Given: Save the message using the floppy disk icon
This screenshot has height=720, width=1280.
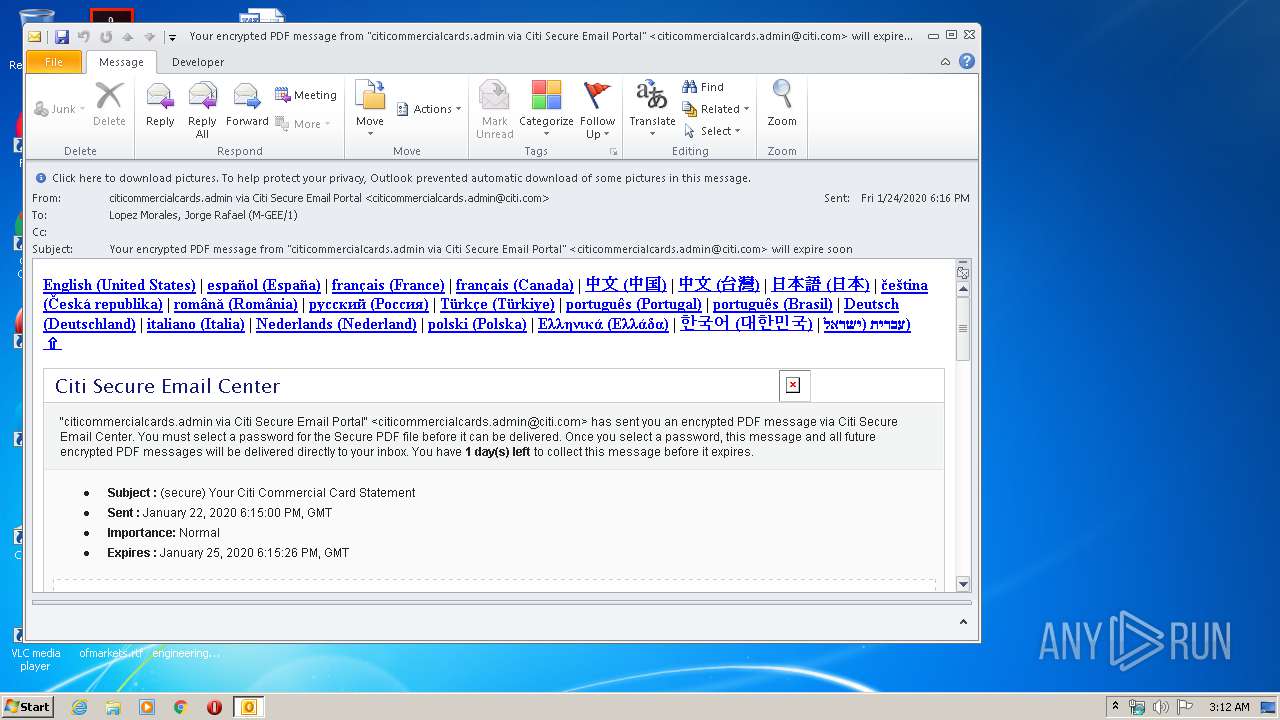Looking at the screenshot, I should [62, 37].
